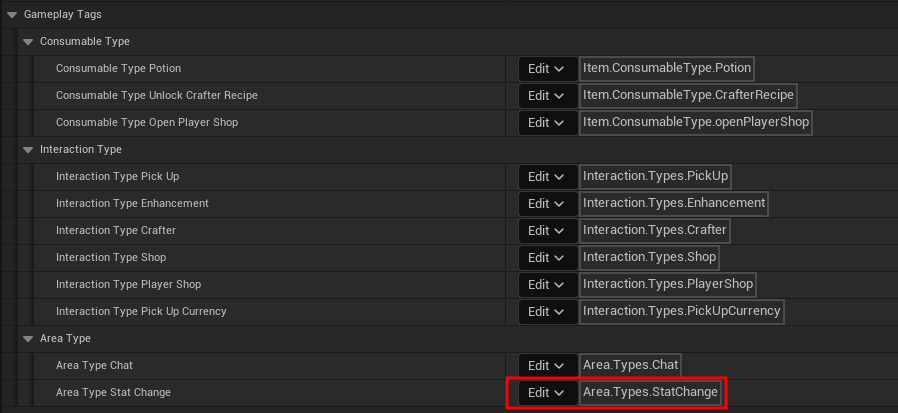Open Edit dropdown for Interaction Type Pick Up
898x413 pixels.
[548, 176]
